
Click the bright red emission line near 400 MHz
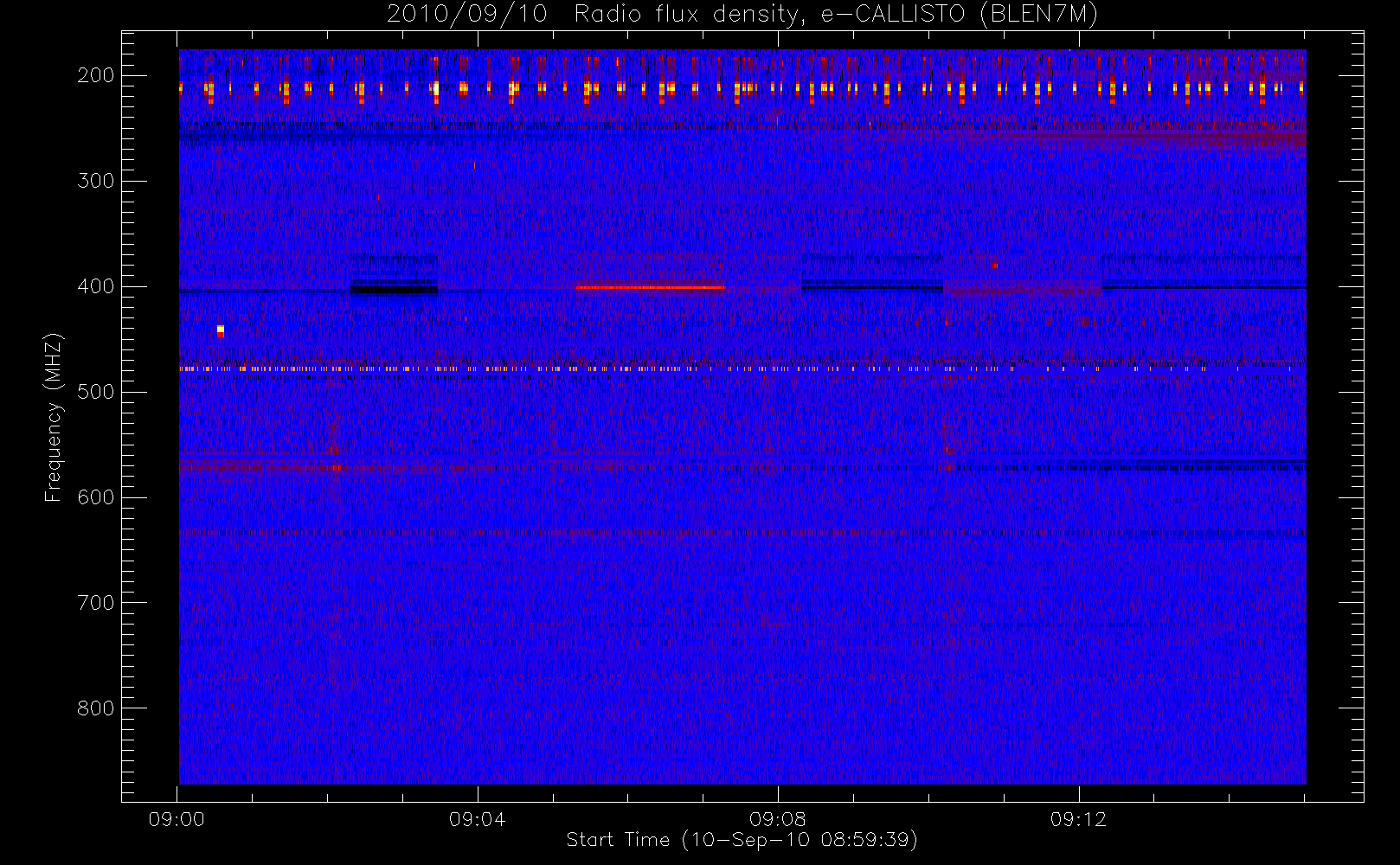(651, 287)
